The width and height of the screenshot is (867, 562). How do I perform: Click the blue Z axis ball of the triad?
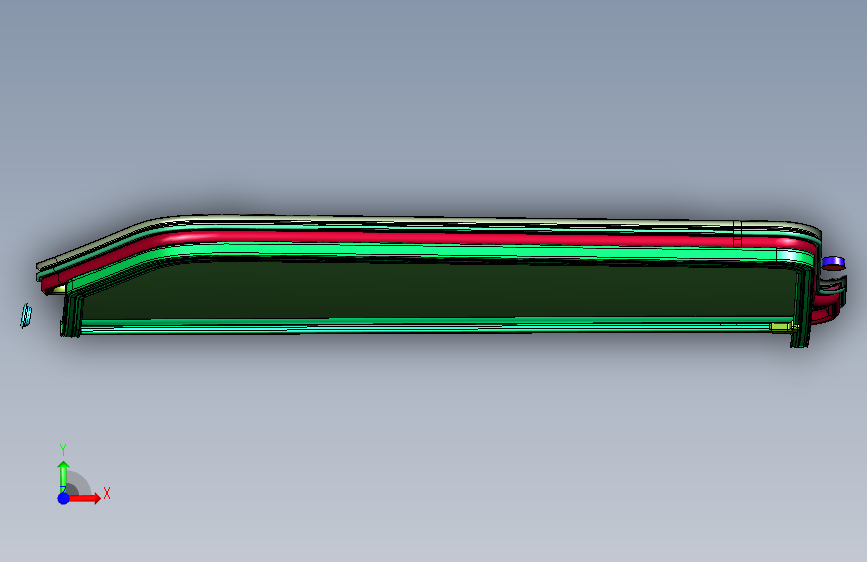click(x=64, y=498)
